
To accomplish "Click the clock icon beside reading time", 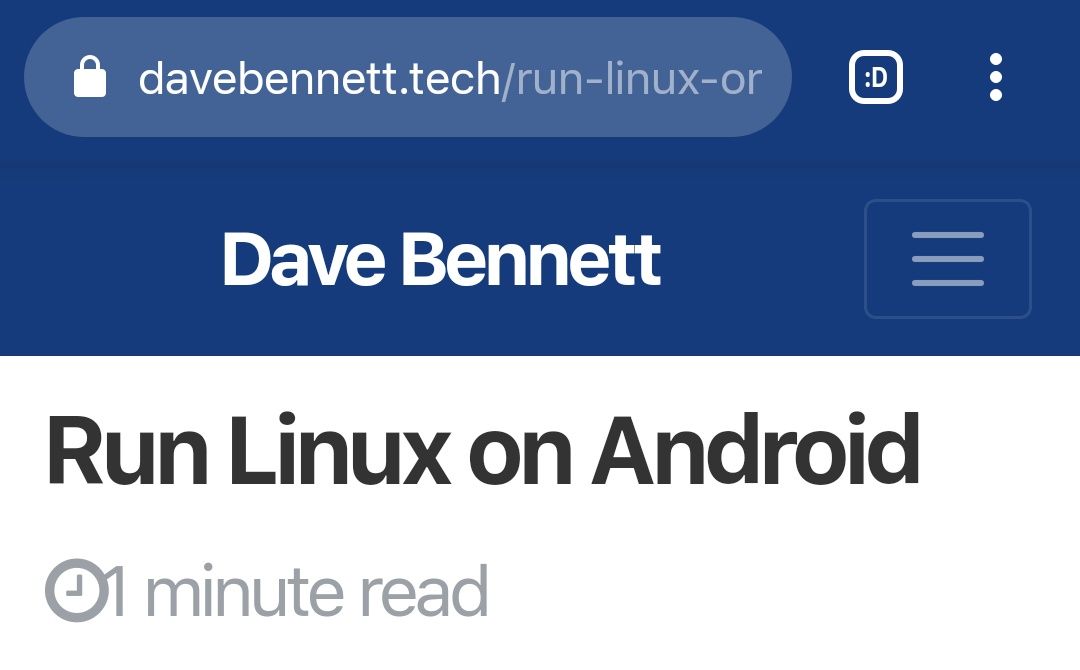I will pyautogui.click(x=76, y=590).
